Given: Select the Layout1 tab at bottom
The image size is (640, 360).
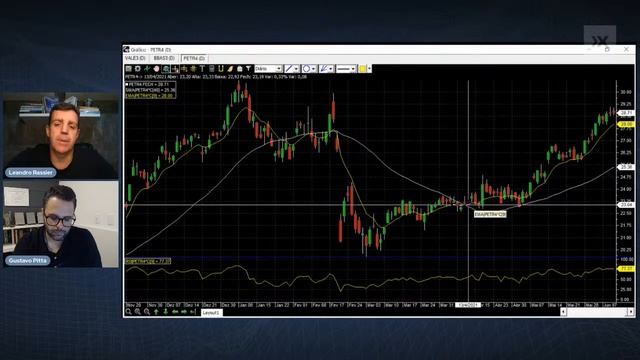Looking at the screenshot, I should point(211,312).
